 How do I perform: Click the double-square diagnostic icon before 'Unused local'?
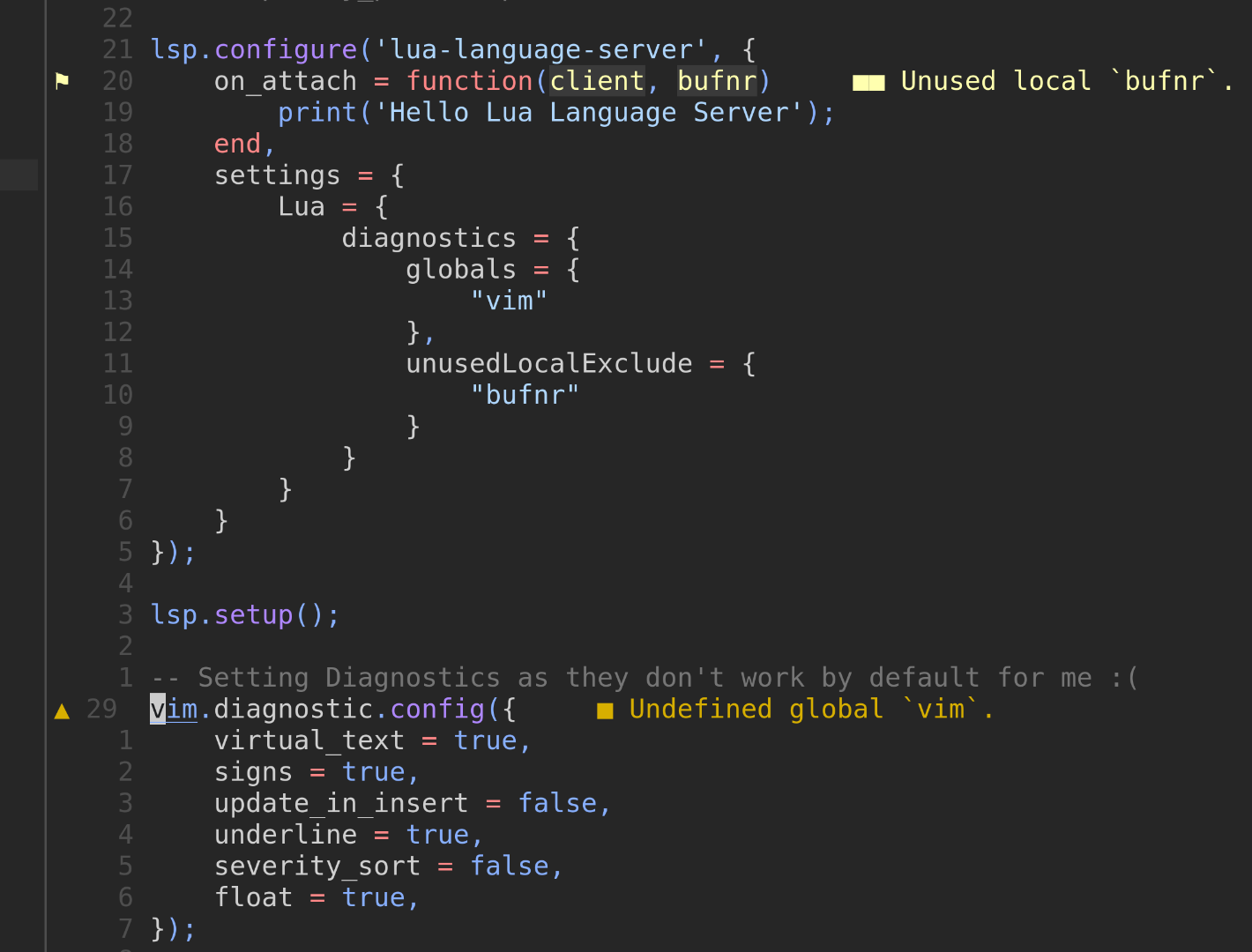868,81
